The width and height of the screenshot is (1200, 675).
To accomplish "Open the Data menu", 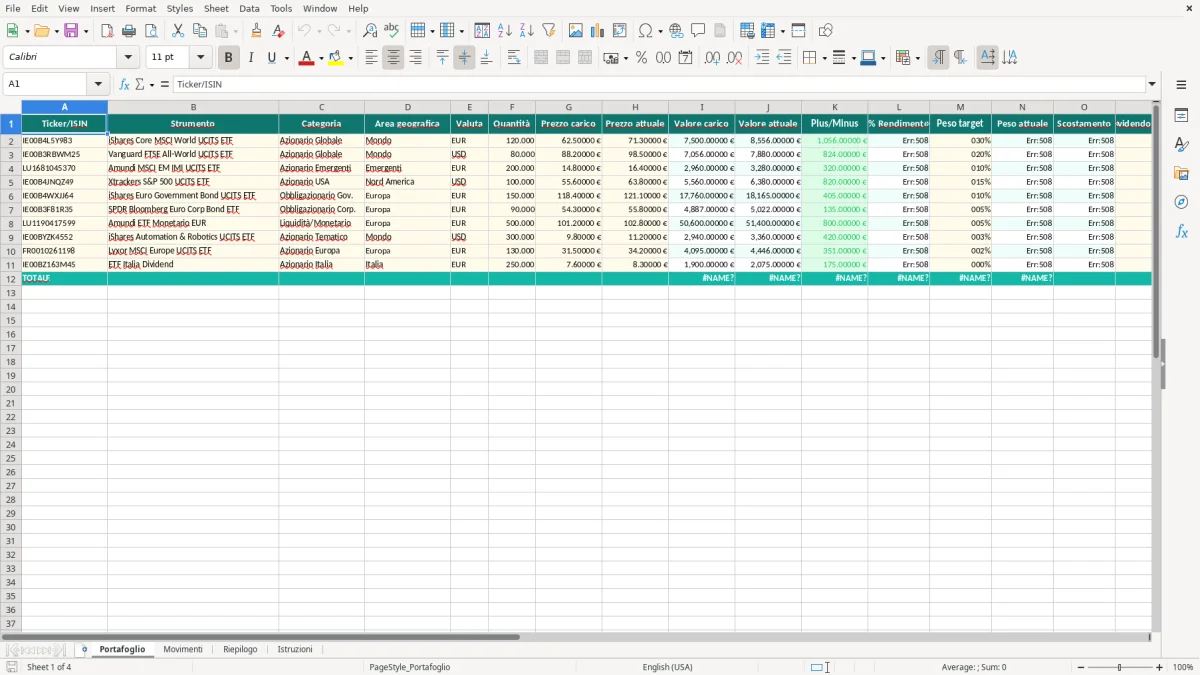I will pyautogui.click(x=249, y=8).
